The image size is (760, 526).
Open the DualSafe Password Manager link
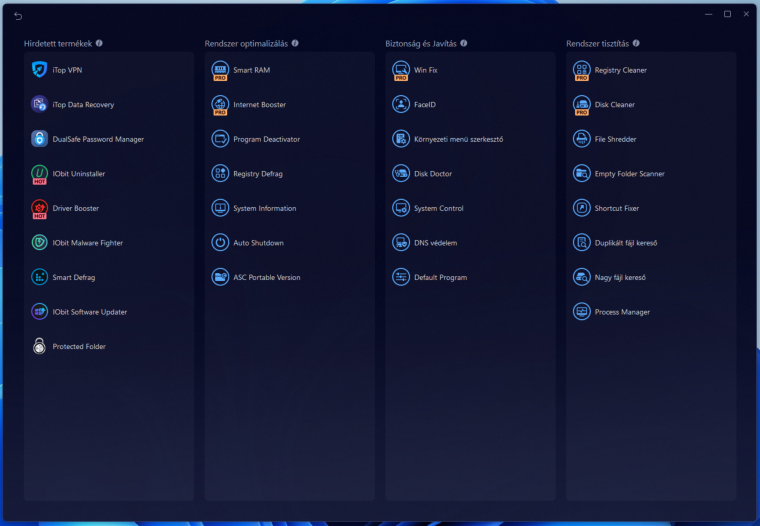(x=98, y=139)
